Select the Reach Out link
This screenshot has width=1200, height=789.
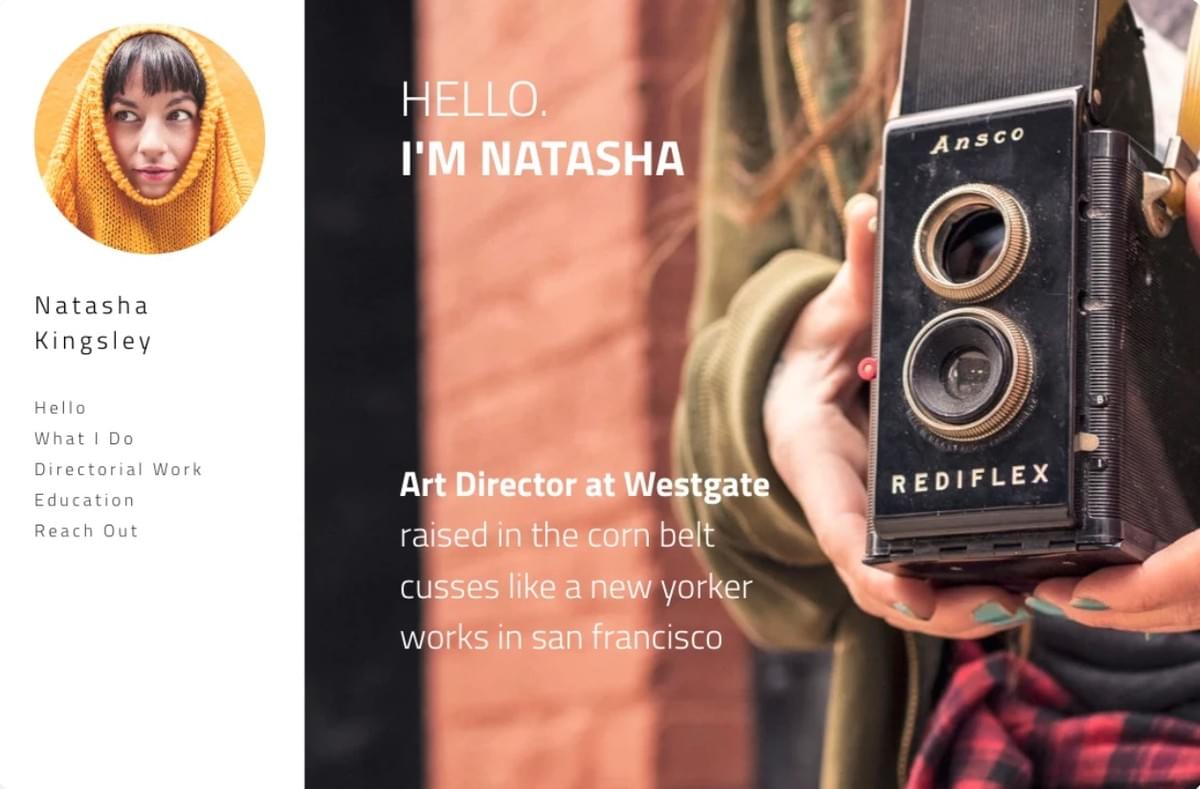tap(86, 531)
